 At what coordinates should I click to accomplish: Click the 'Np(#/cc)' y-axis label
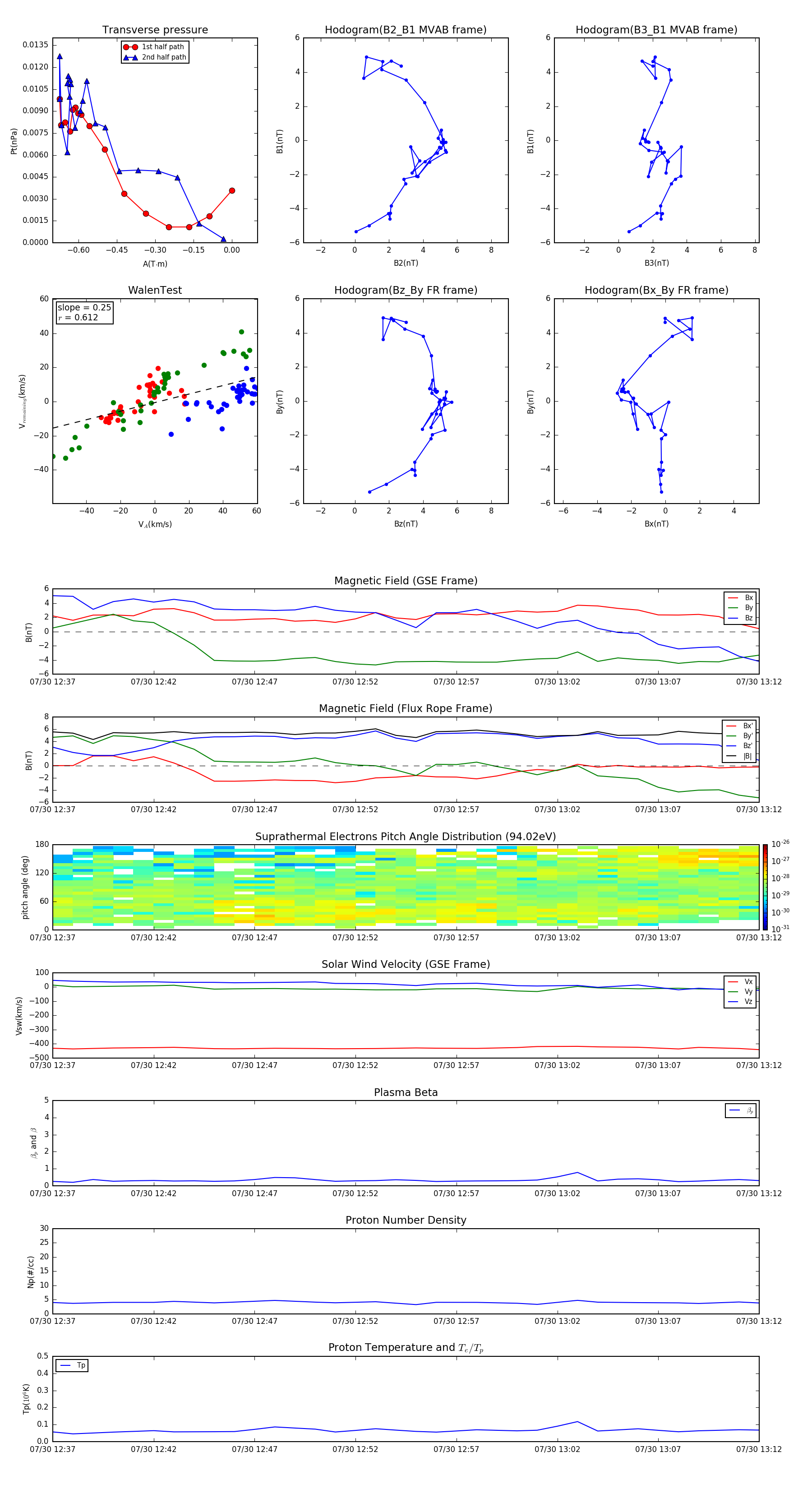pyautogui.click(x=31, y=1272)
